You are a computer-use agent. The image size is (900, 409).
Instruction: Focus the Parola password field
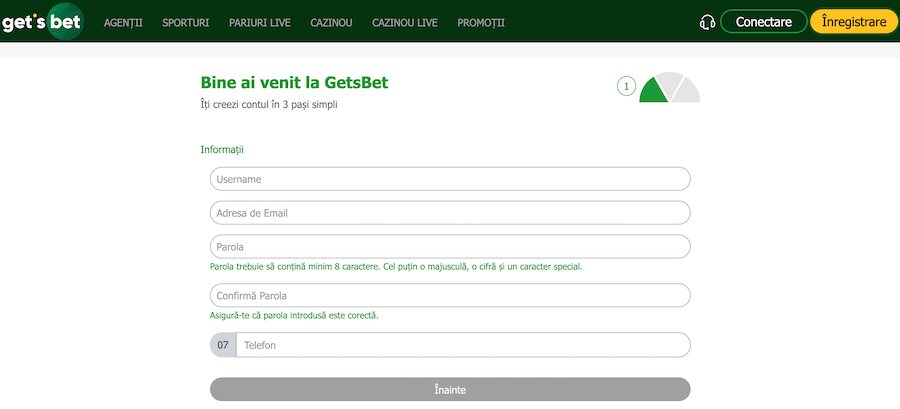[450, 247]
